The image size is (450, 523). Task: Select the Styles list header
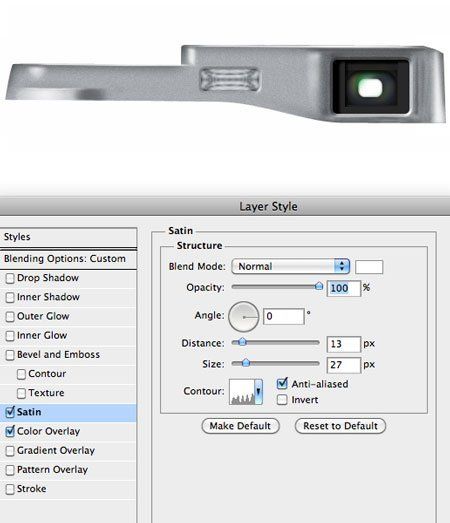(x=68, y=237)
